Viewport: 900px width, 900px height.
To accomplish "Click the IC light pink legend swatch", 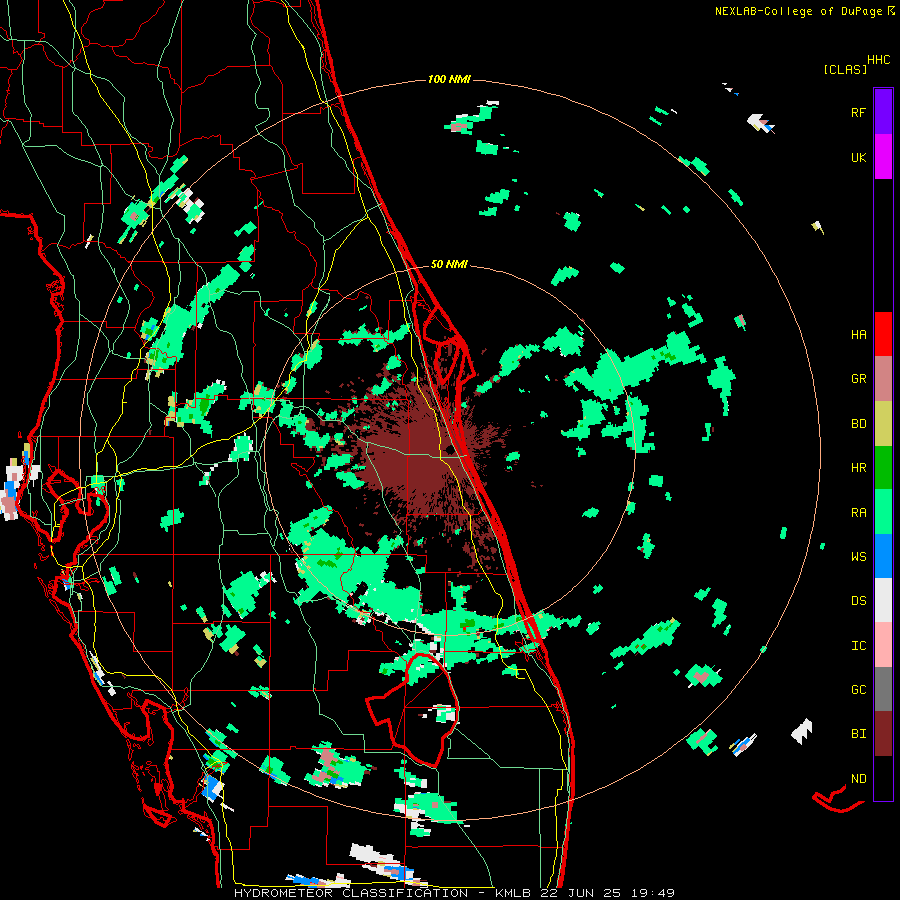I will point(883,645).
